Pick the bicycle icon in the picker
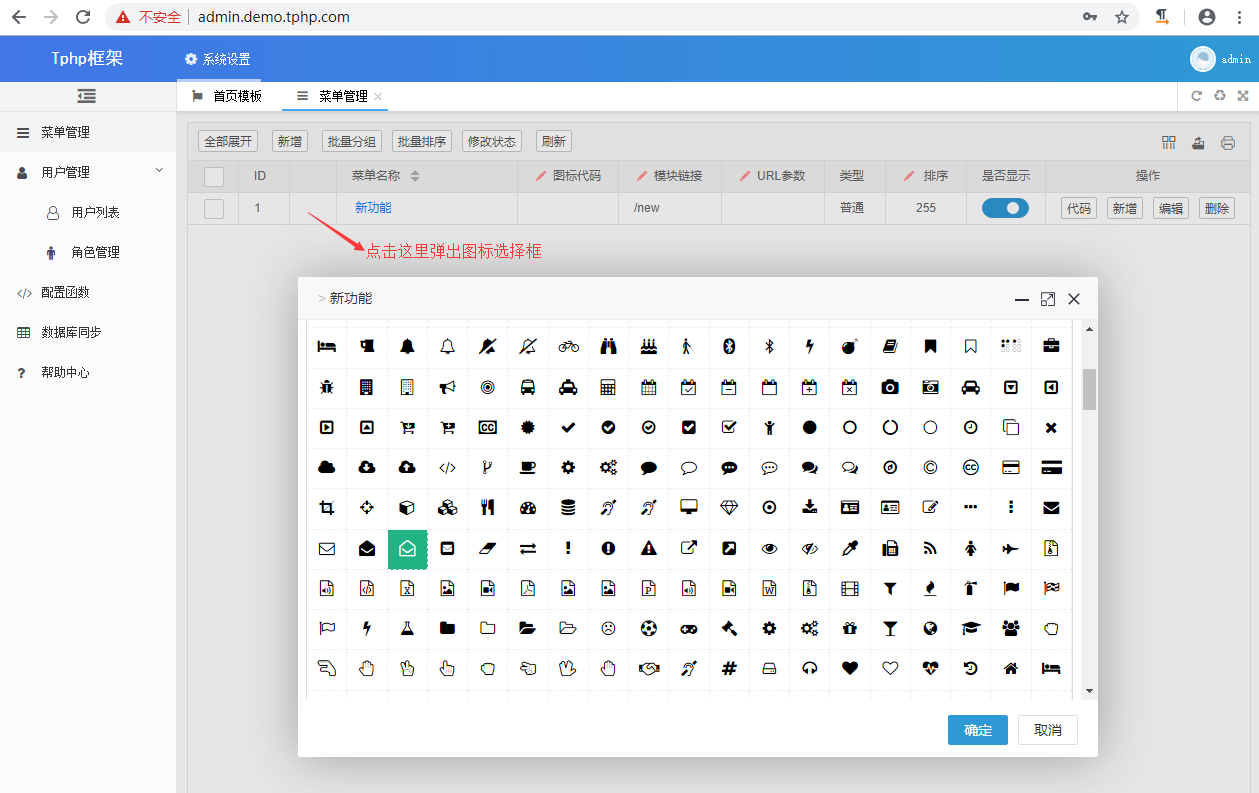This screenshot has width=1259, height=793. pyautogui.click(x=568, y=346)
